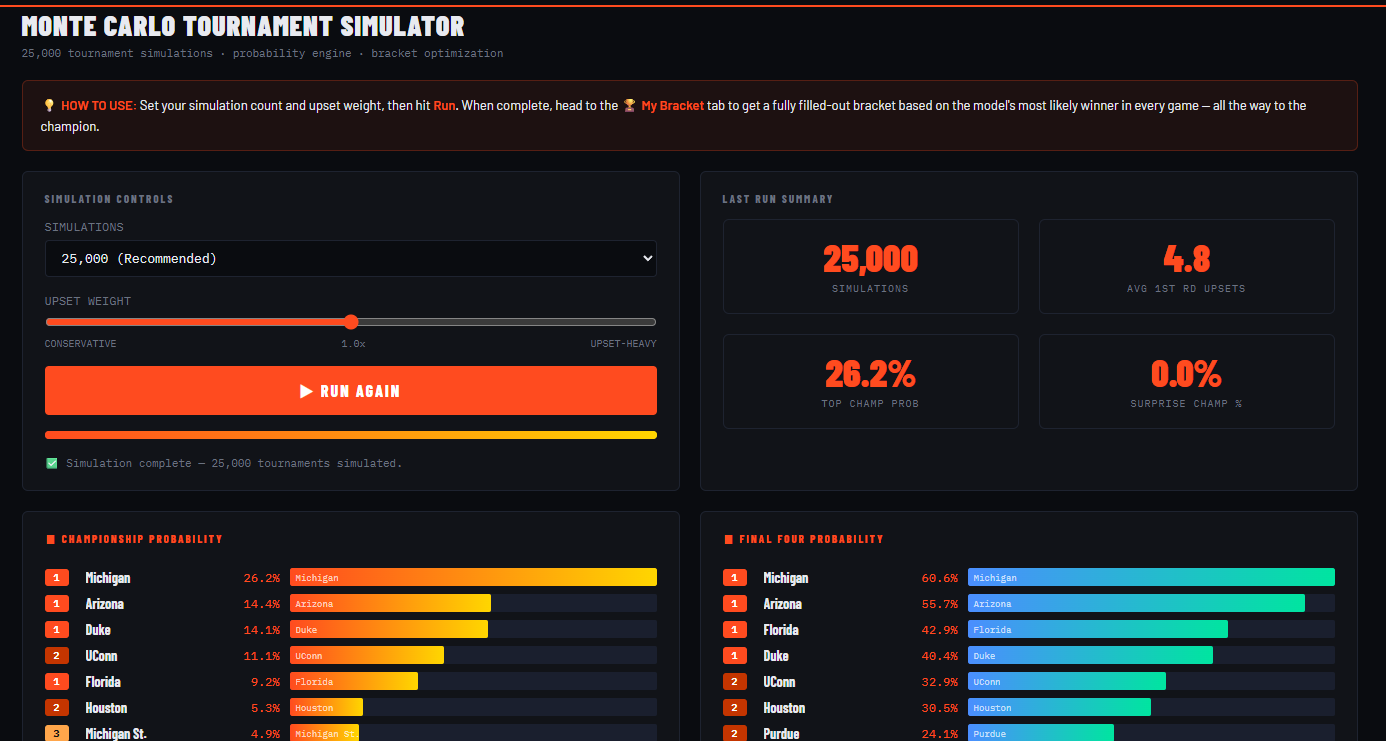
Task: Open the Simulations count dropdown
Action: [x=351, y=258]
